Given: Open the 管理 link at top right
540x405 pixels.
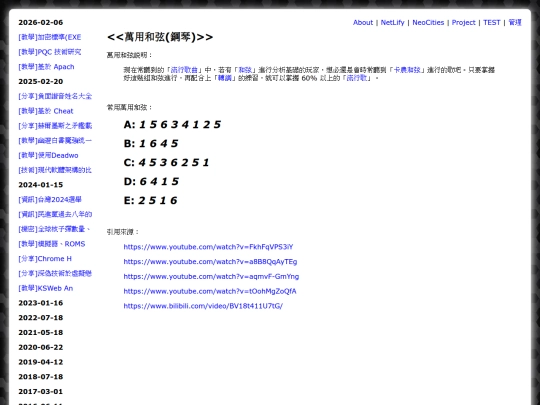Looking at the screenshot, I should coord(515,22).
